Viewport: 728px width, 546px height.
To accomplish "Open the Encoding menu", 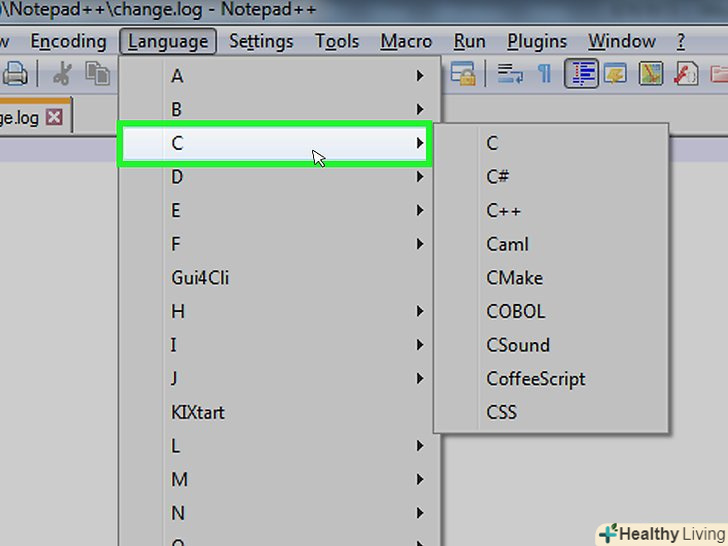I will pos(68,42).
